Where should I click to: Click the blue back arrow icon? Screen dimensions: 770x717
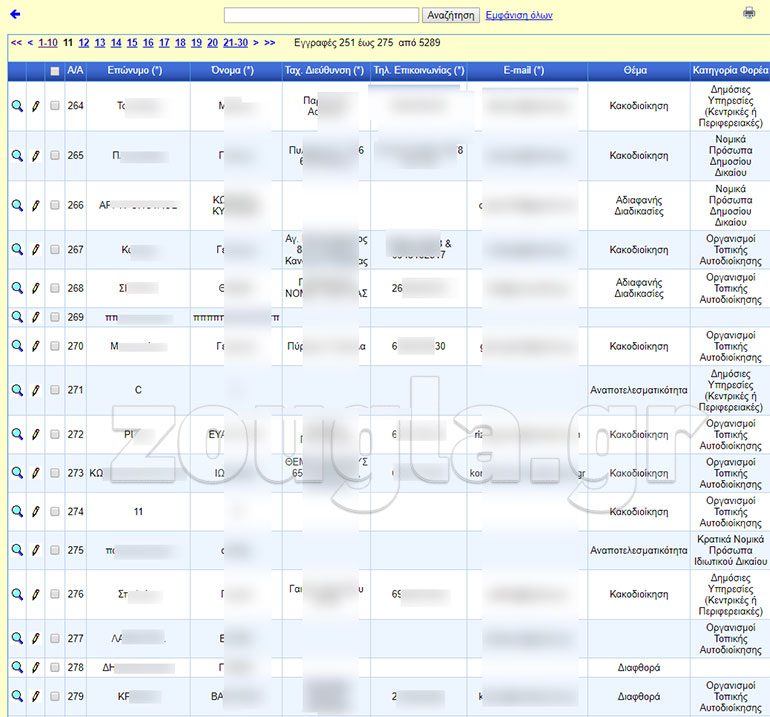pyautogui.click(x=15, y=14)
